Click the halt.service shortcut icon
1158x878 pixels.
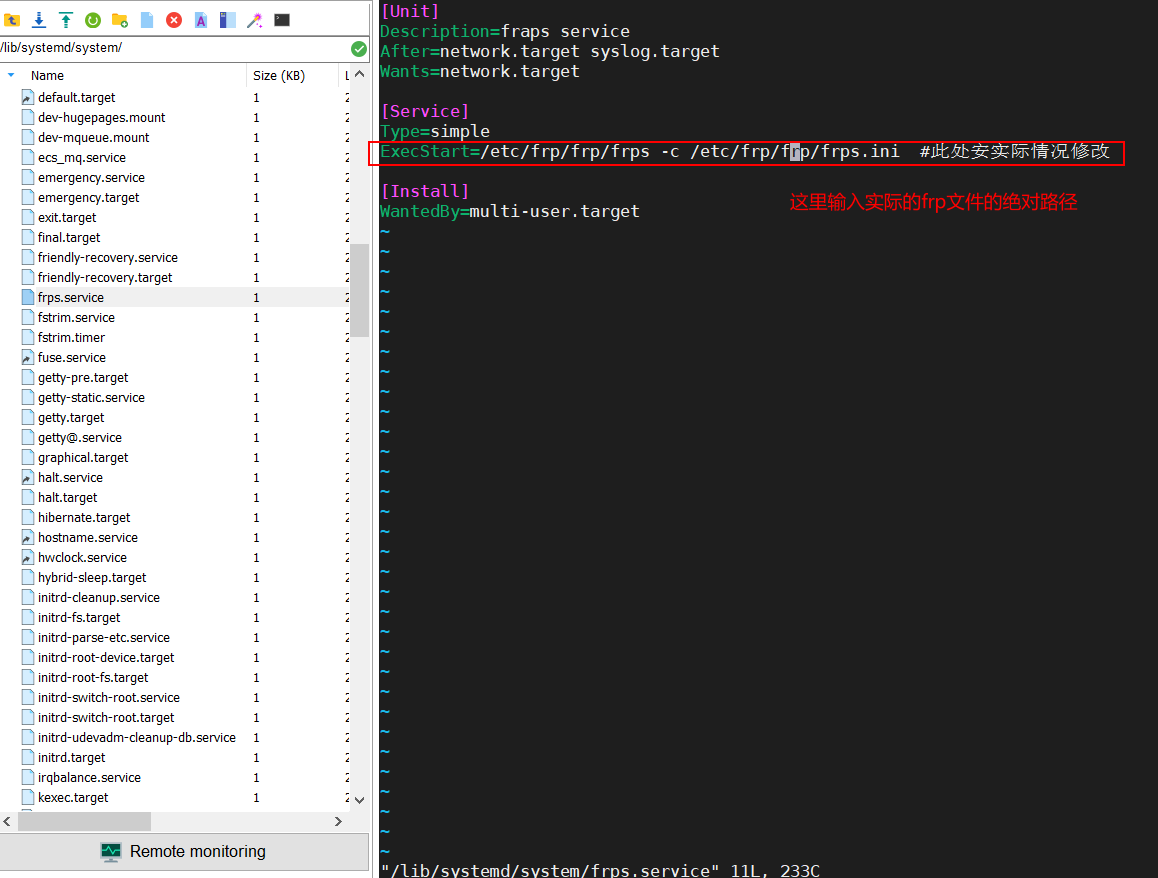27,477
